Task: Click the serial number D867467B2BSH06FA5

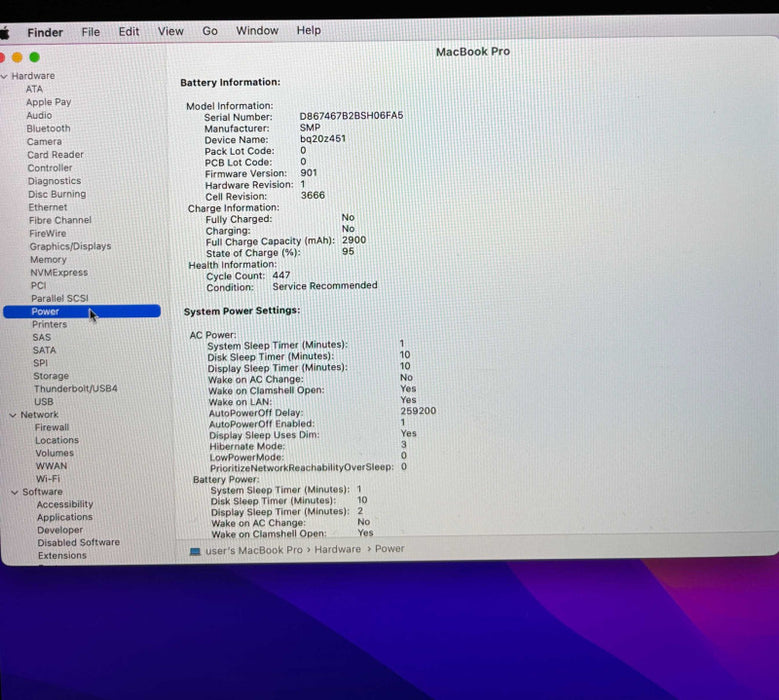Action: (x=351, y=116)
